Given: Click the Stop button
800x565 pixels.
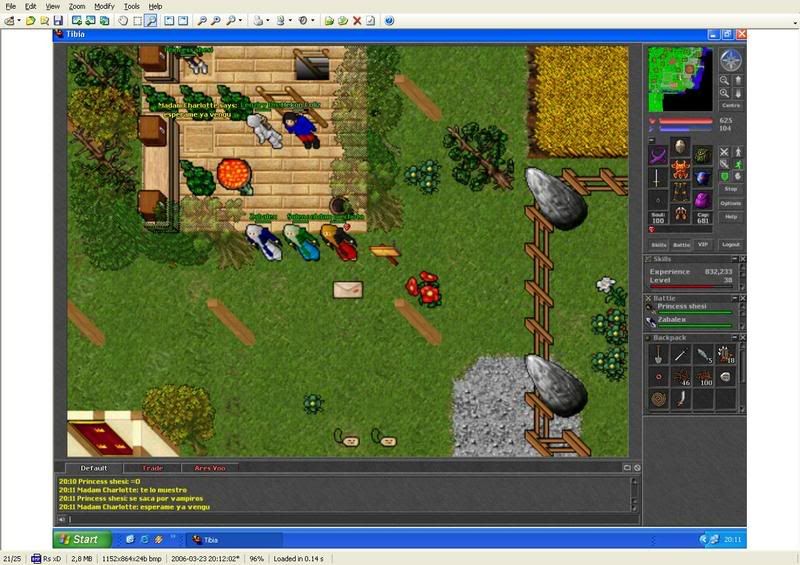Looking at the screenshot, I should tap(731, 189).
